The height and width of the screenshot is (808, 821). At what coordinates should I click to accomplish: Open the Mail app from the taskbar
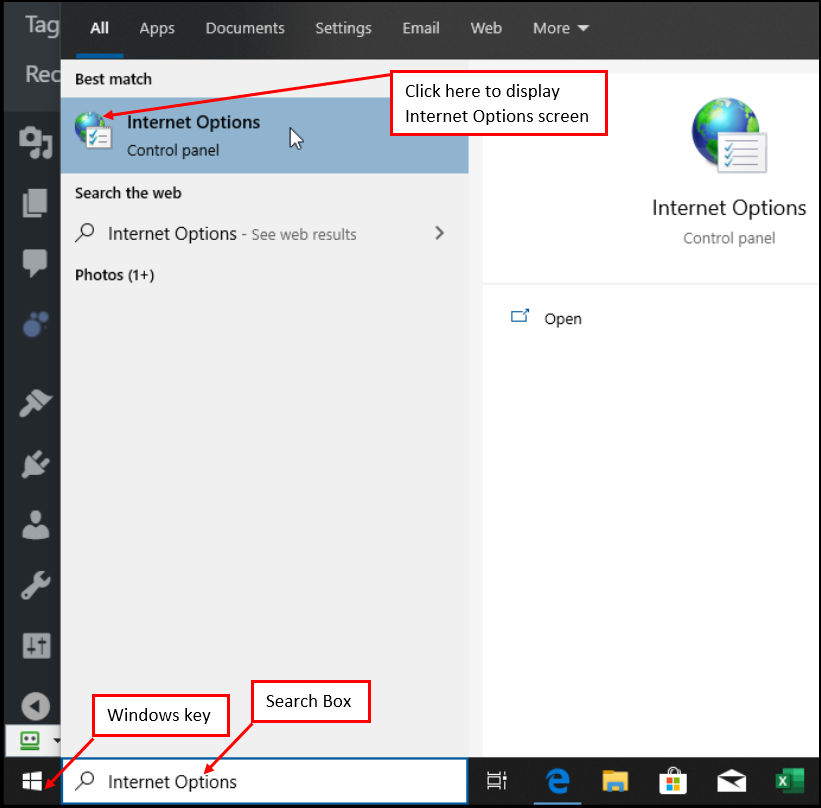731,781
